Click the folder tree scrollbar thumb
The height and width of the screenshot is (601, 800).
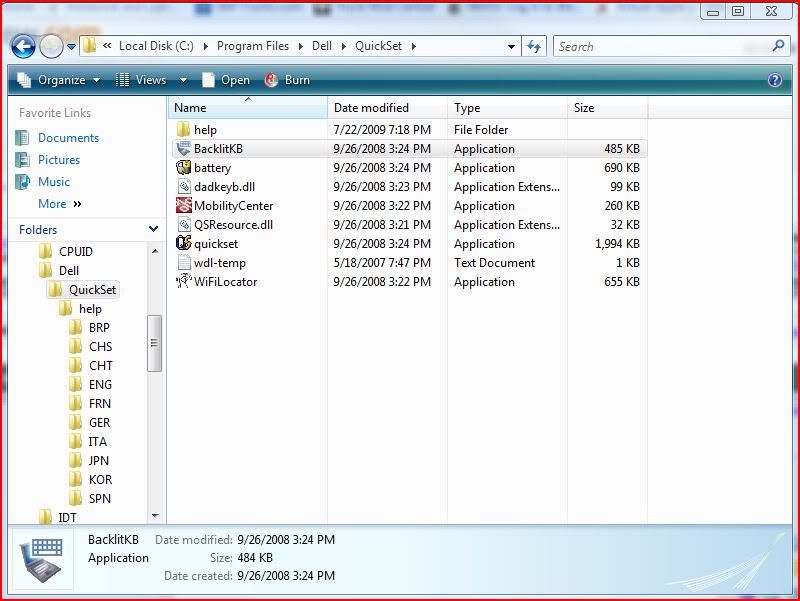154,343
